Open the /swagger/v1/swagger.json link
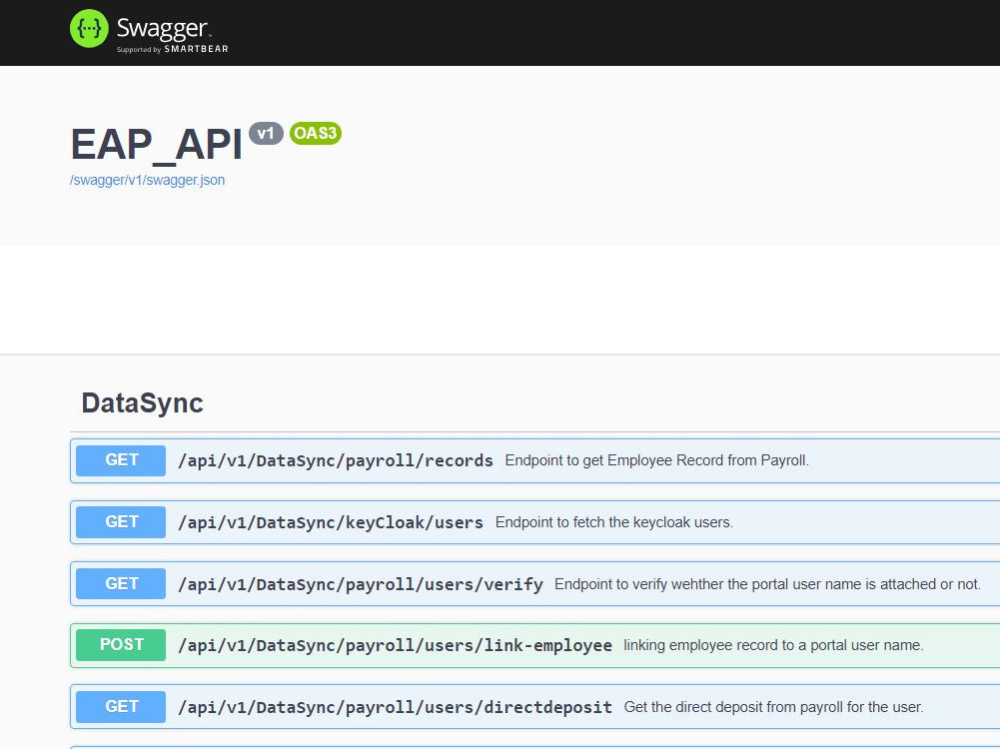The image size is (1000, 749). [x=147, y=180]
